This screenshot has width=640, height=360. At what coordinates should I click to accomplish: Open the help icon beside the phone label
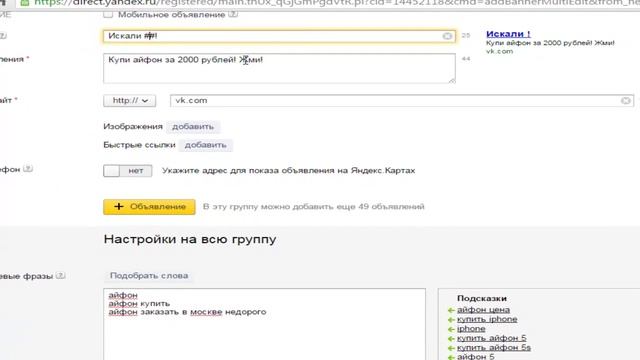click(28, 169)
